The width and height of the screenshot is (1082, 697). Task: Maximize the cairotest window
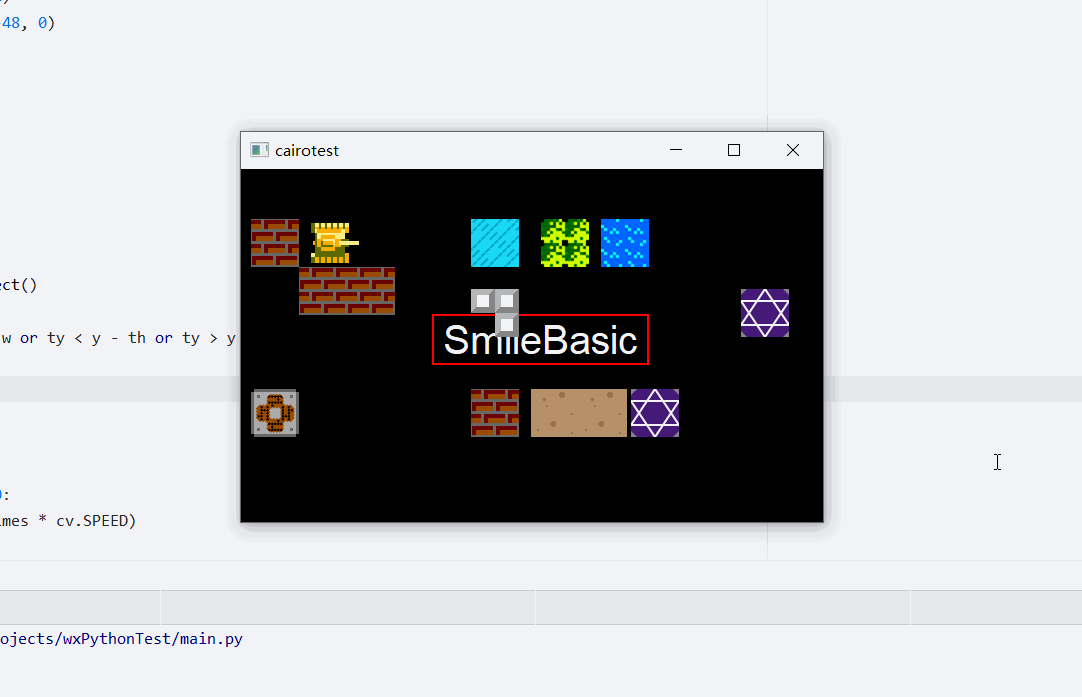734,150
